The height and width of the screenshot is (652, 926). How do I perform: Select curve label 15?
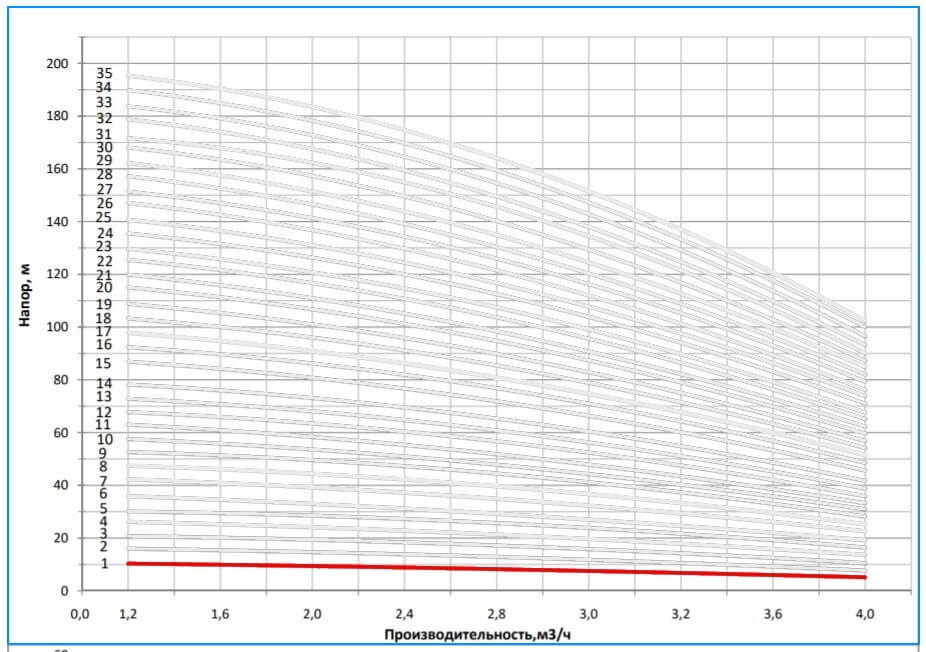(x=104, y=364)
